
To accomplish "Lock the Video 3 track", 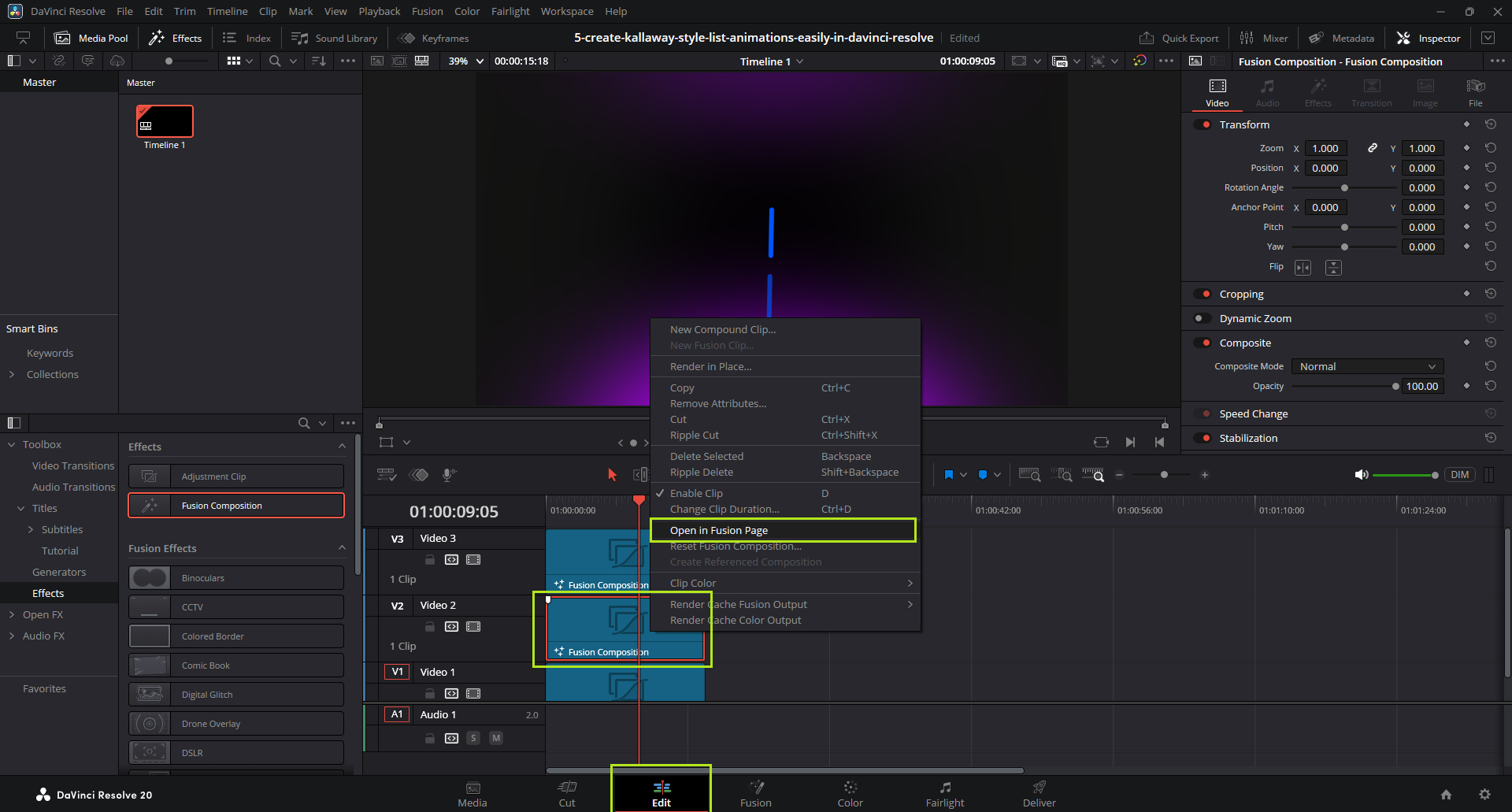I will (x=430, y=560).
